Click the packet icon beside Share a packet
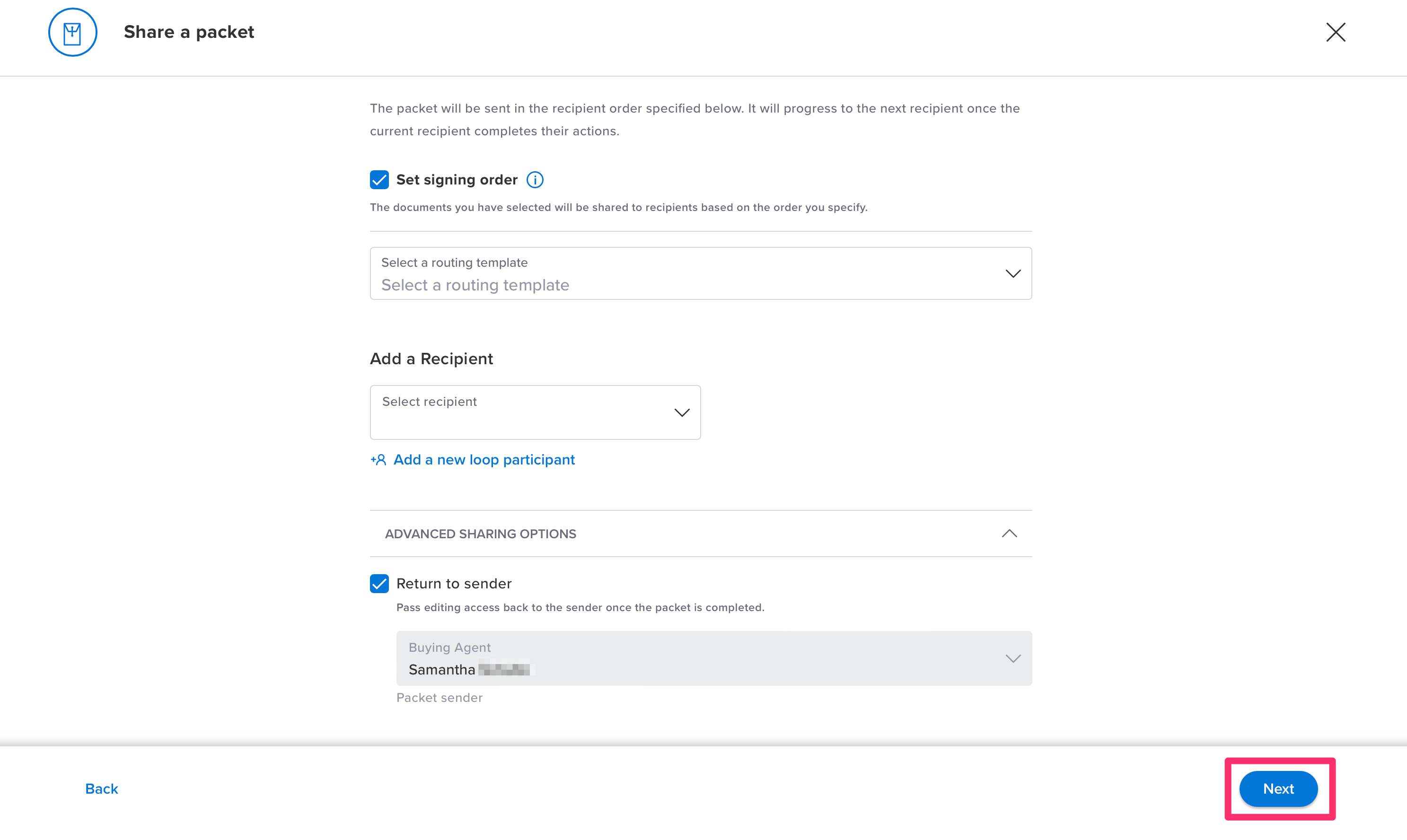The height and width of the screenshot is (840, 1407). point(72,32)
